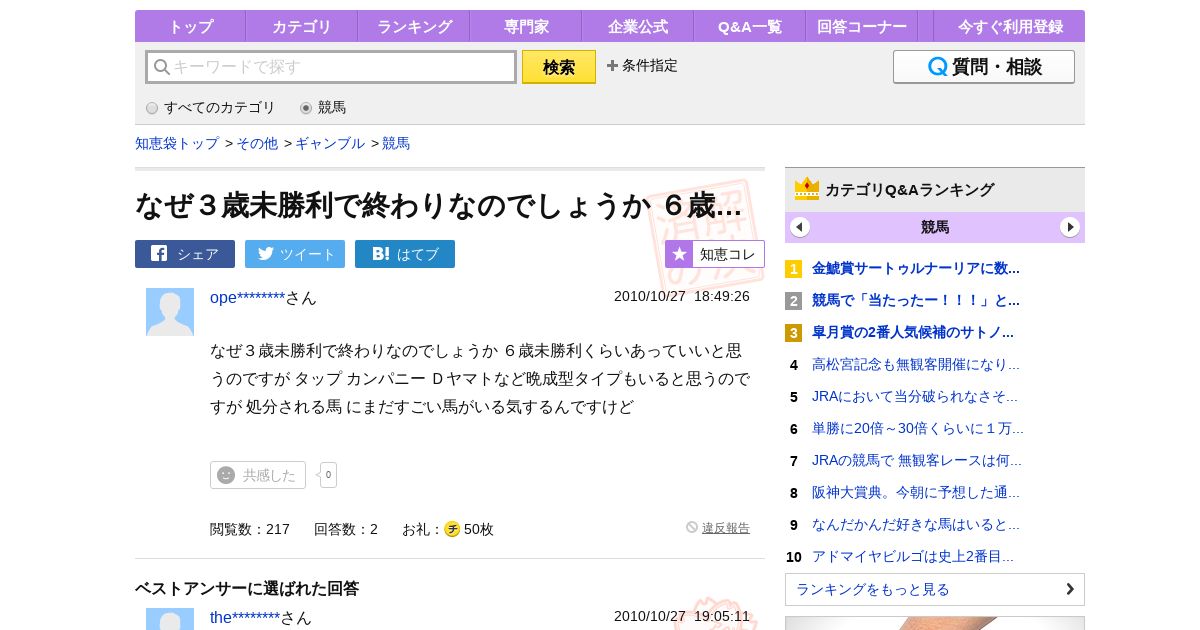
Task: Expand the 条件指定 search options
Action: click(x=642, y=65)
